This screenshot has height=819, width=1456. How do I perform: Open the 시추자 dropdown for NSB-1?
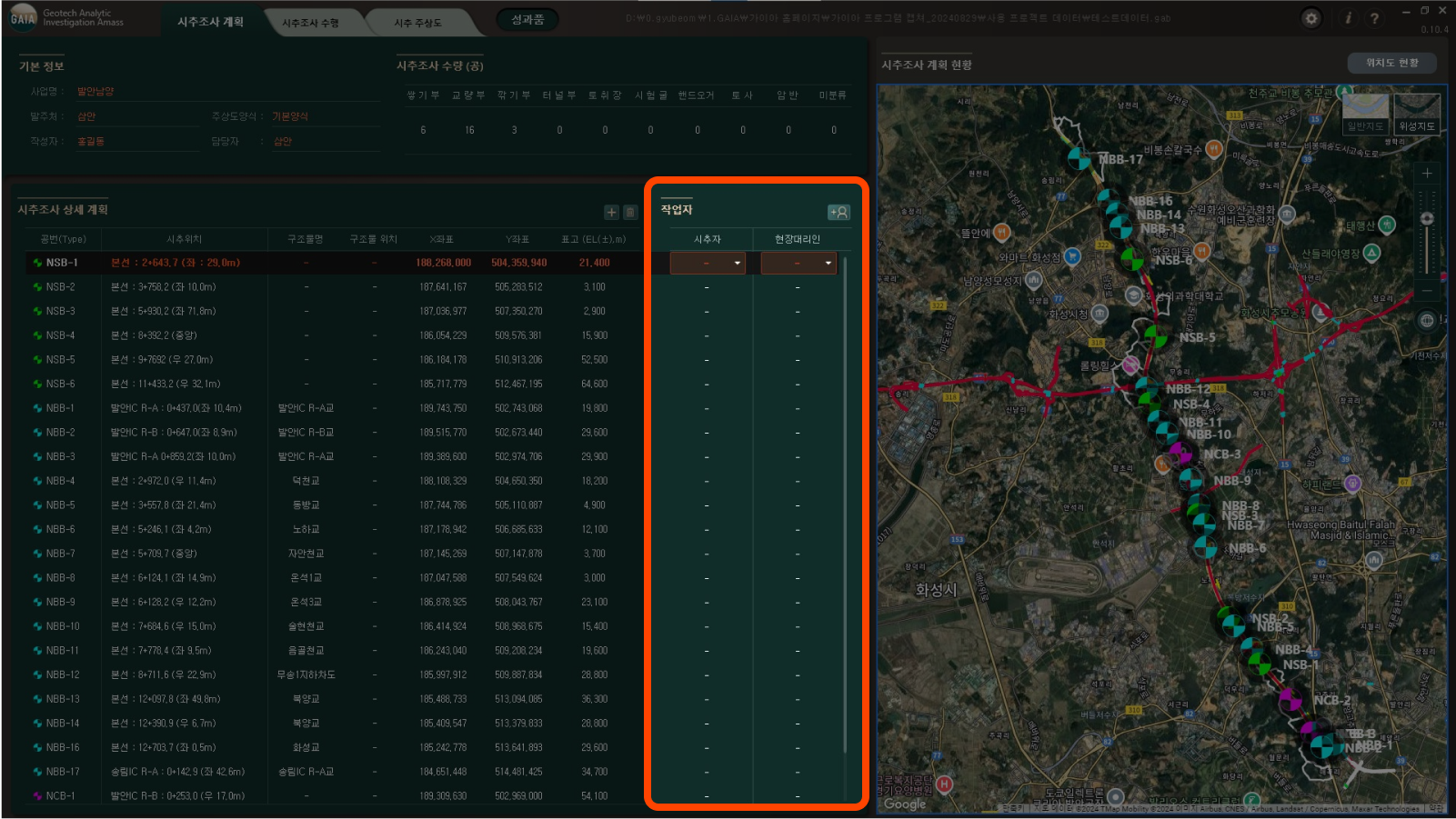(708, 263)
